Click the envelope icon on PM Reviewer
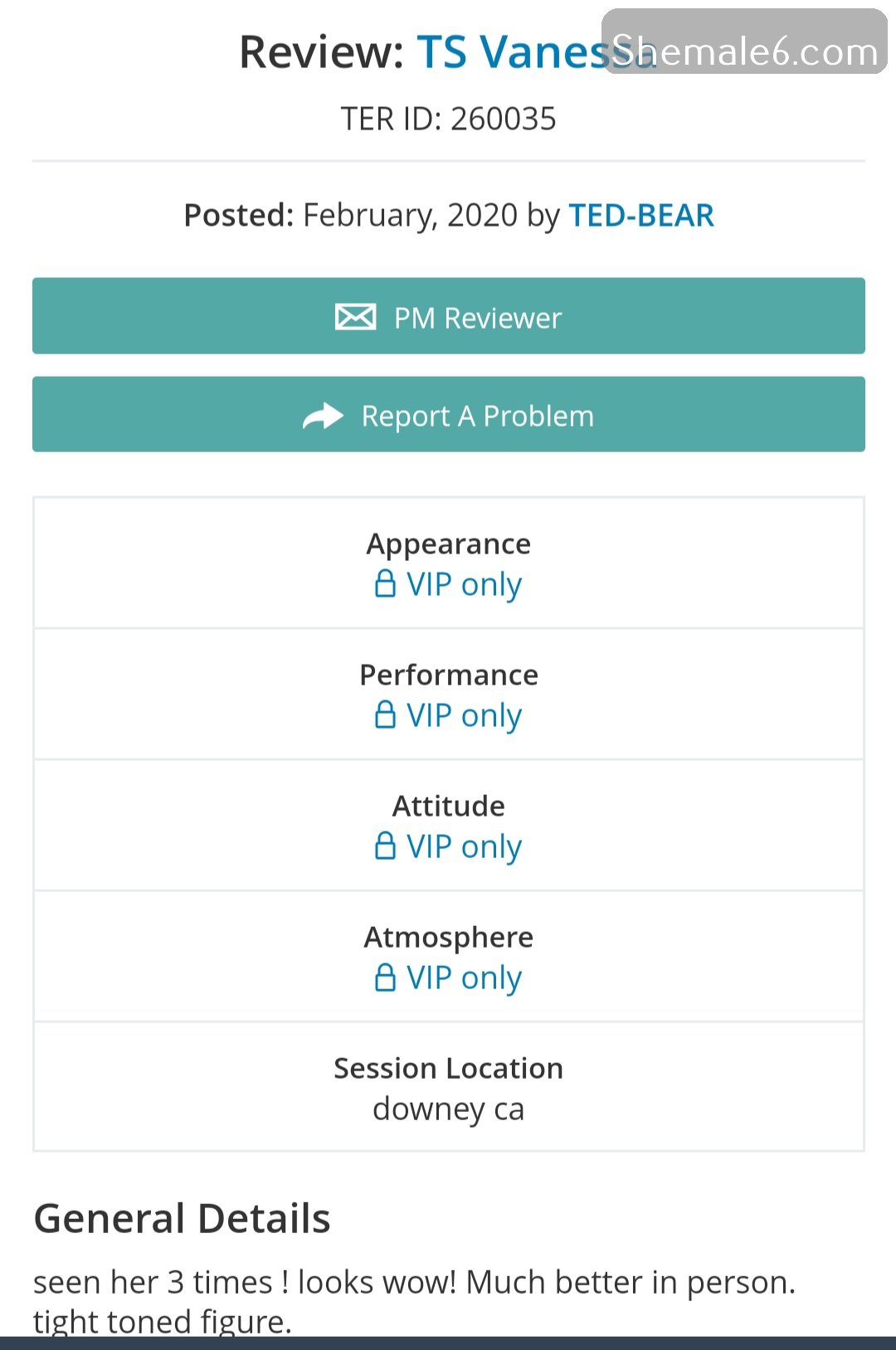 tap(355, 317)
